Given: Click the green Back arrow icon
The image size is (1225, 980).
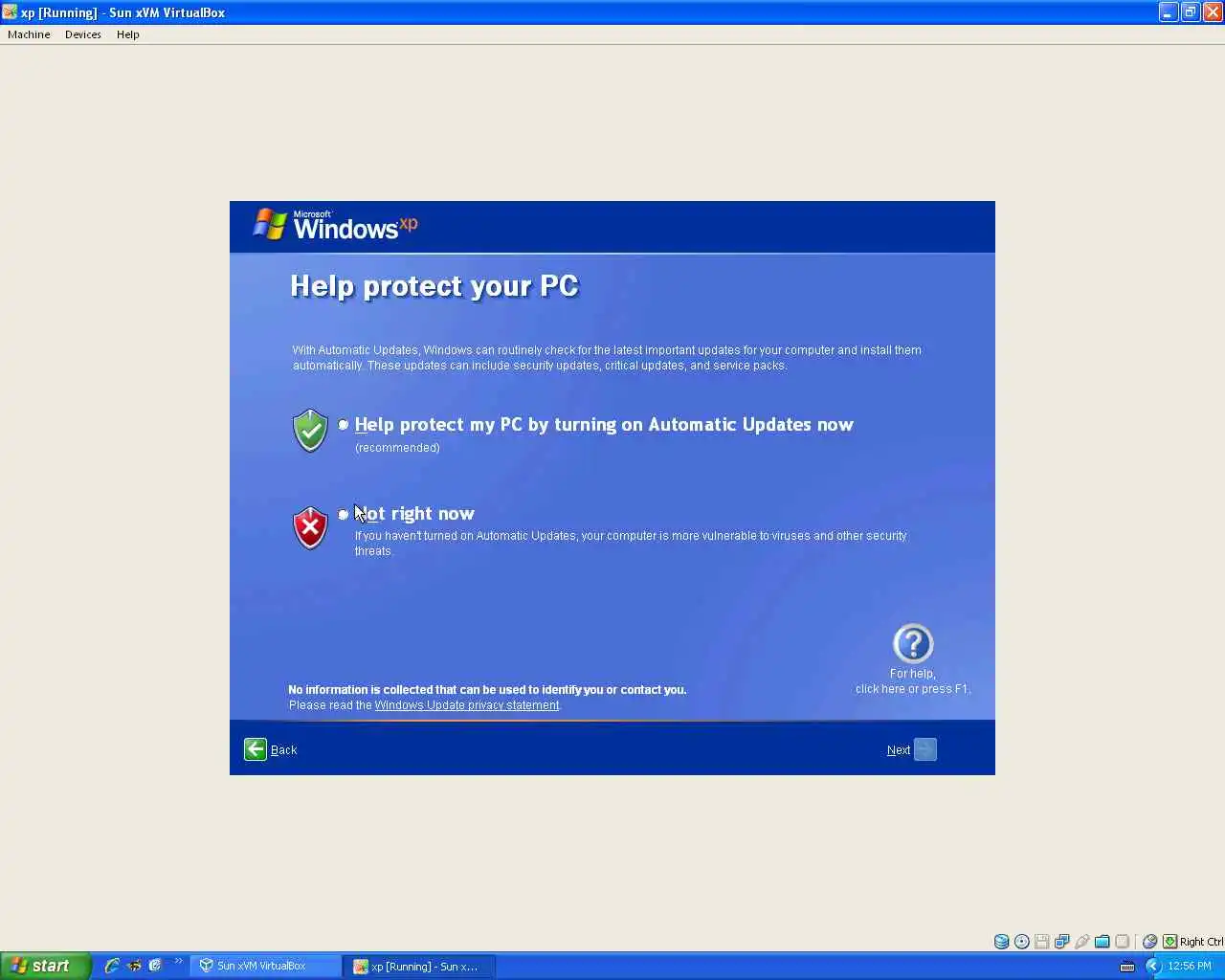Looking at the screenshot, I should pos(256,749).
